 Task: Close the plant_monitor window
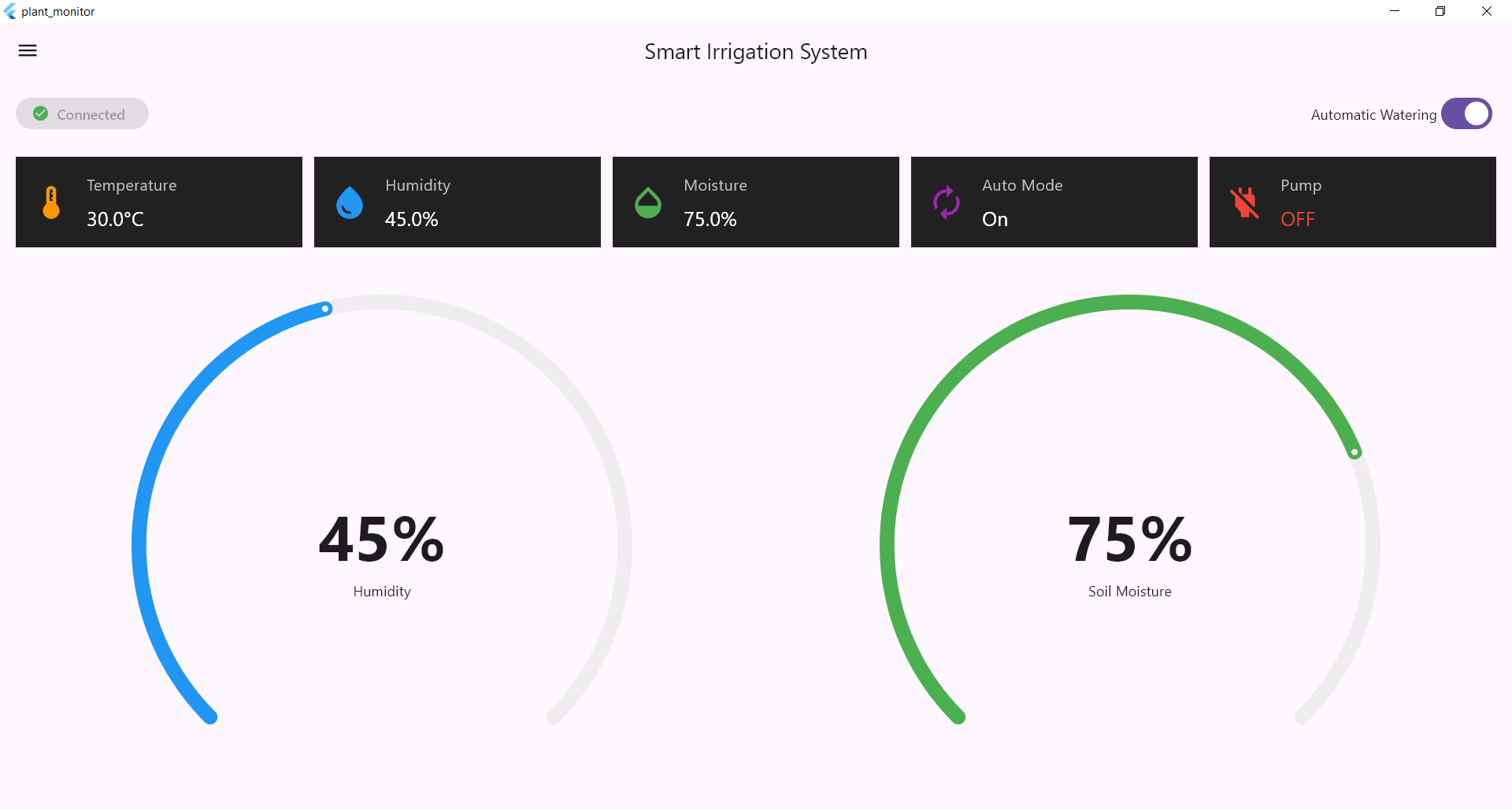(1487, 11)
